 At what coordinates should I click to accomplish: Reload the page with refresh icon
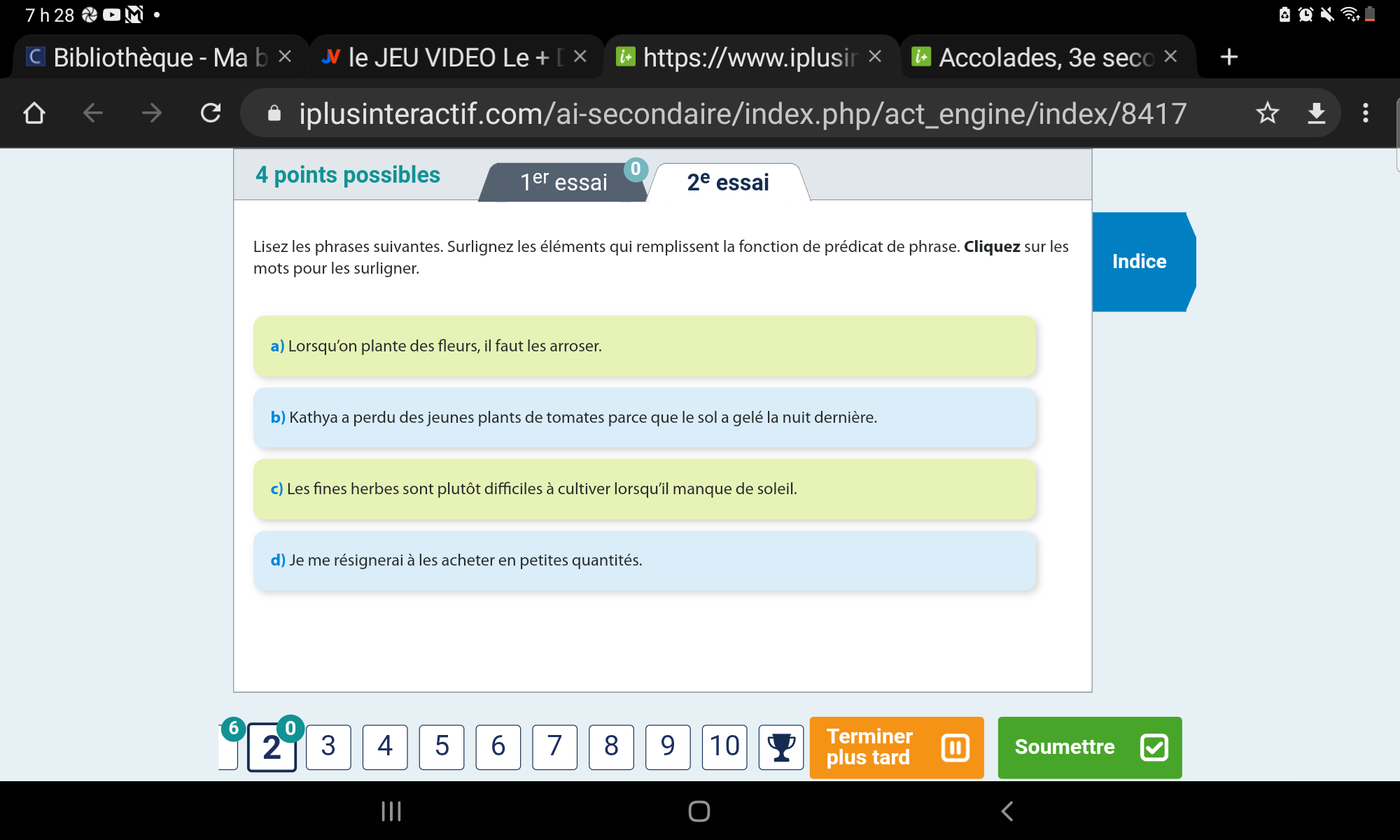(x=211, y=113)
